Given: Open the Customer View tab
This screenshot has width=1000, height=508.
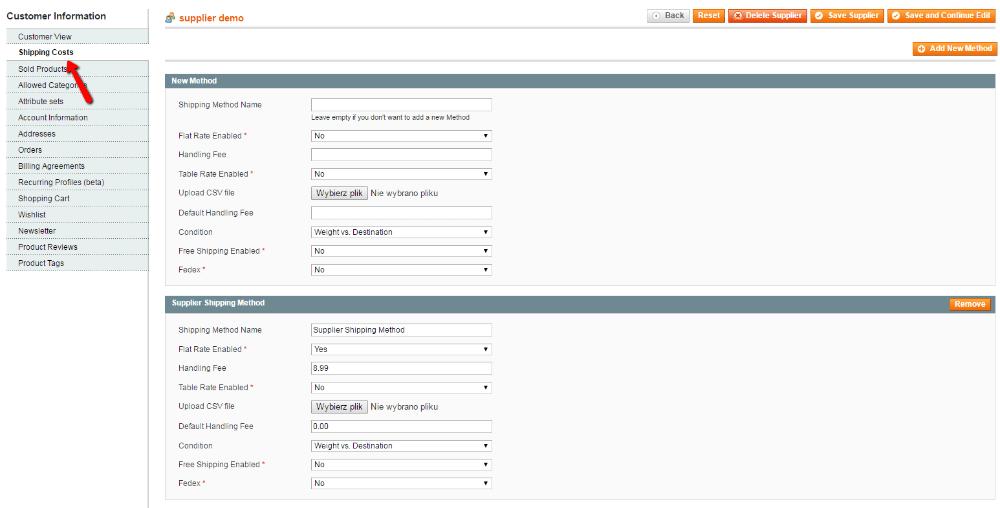Looking at the screenshot, I should pos(45,37).
